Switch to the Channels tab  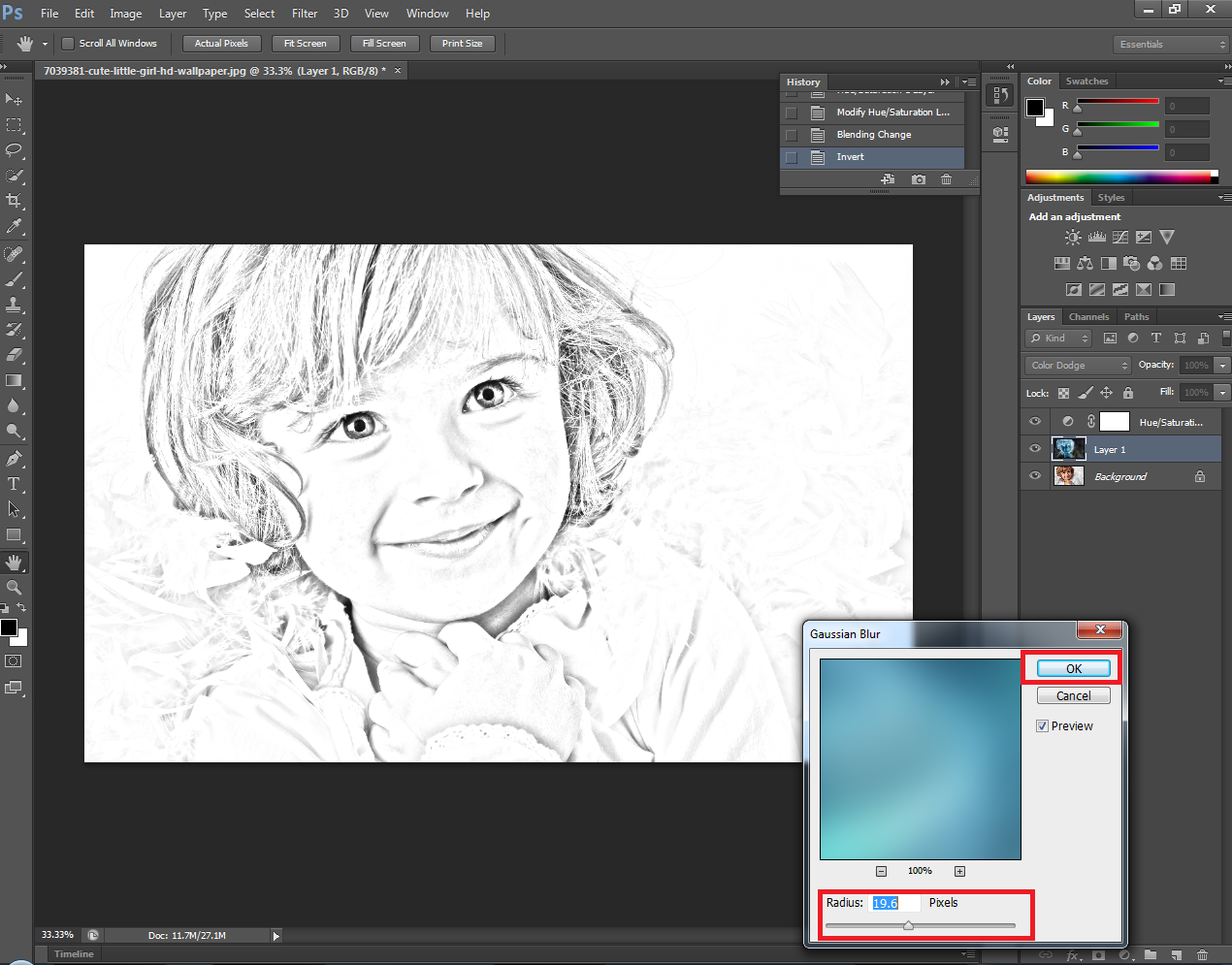click(x=1088, y=317)
